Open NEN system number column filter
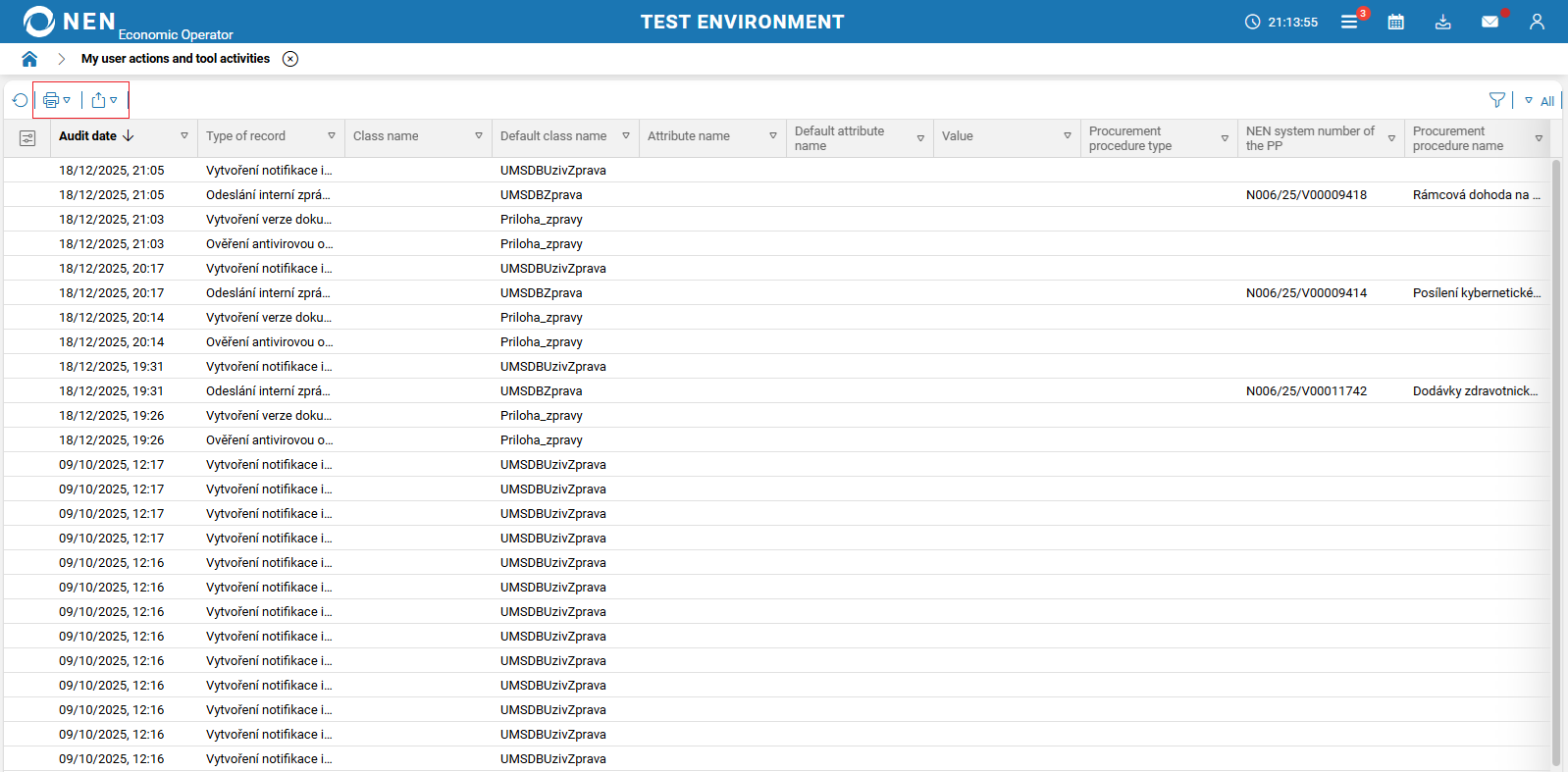Viewport: 1568px width, 772px height. pos(1391,138)
